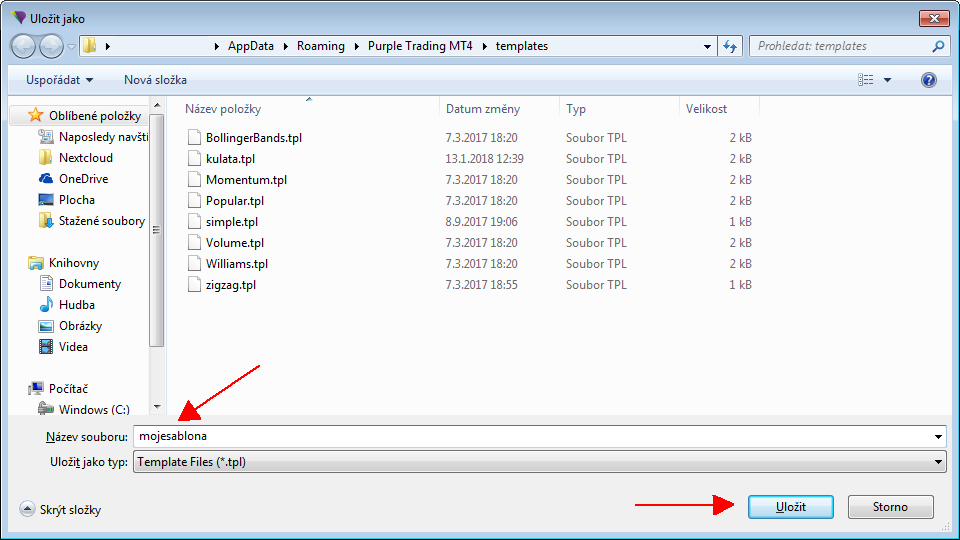Collapse folders with Skrýt složky
Image resolution: width=960 pixels, height=540 pixels.
[60, 509]
